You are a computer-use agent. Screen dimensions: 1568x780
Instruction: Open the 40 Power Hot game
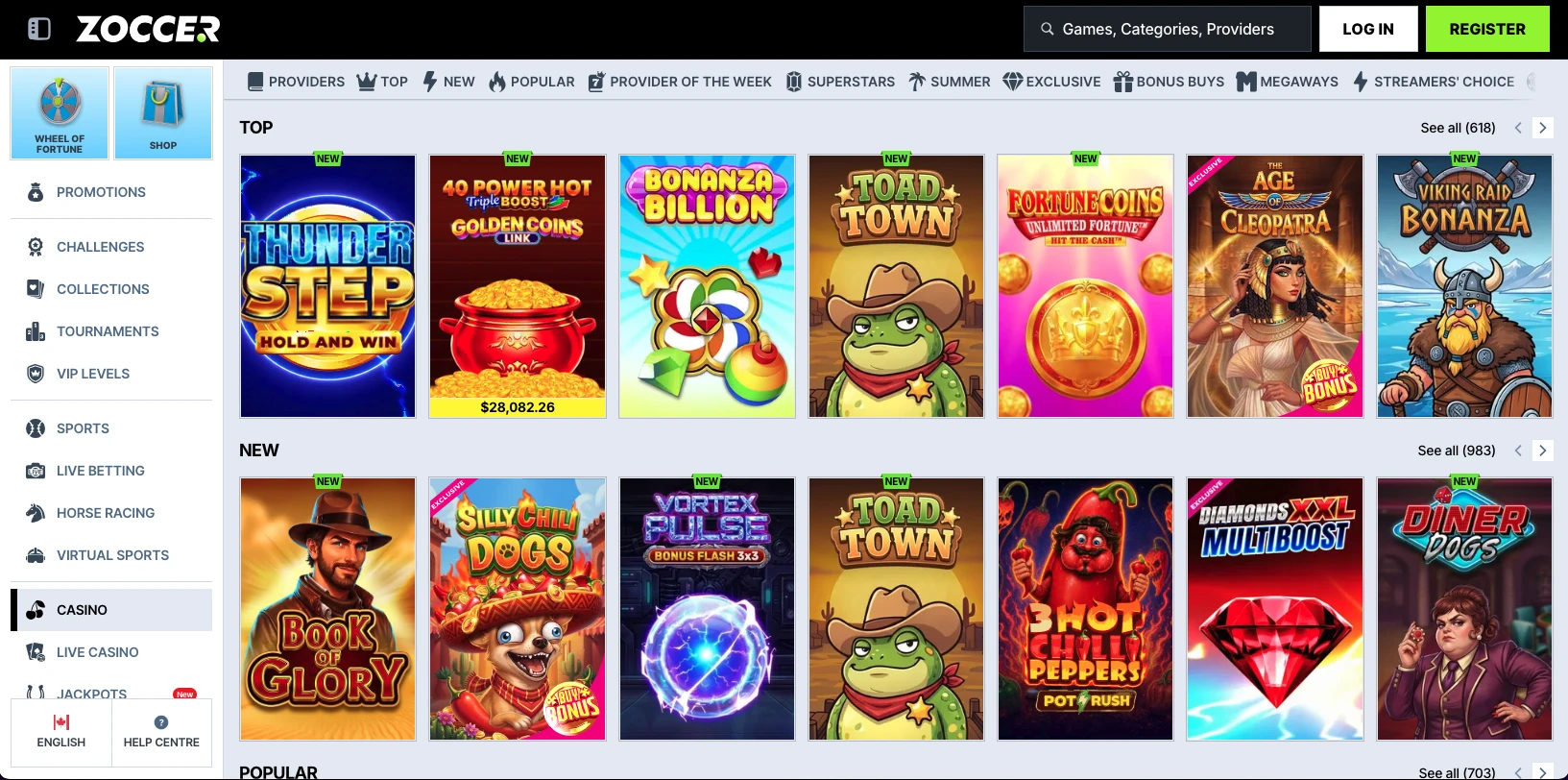[x=518, y=286]
